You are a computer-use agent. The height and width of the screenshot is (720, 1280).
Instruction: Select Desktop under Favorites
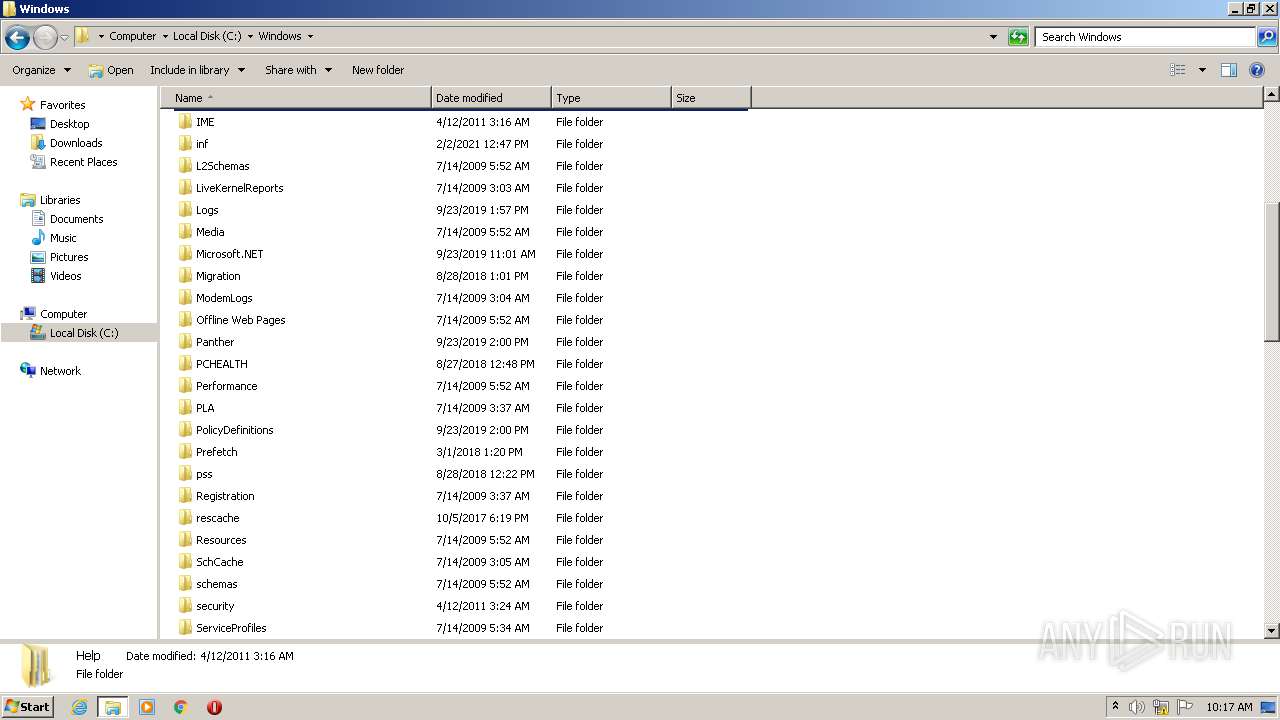69,124
